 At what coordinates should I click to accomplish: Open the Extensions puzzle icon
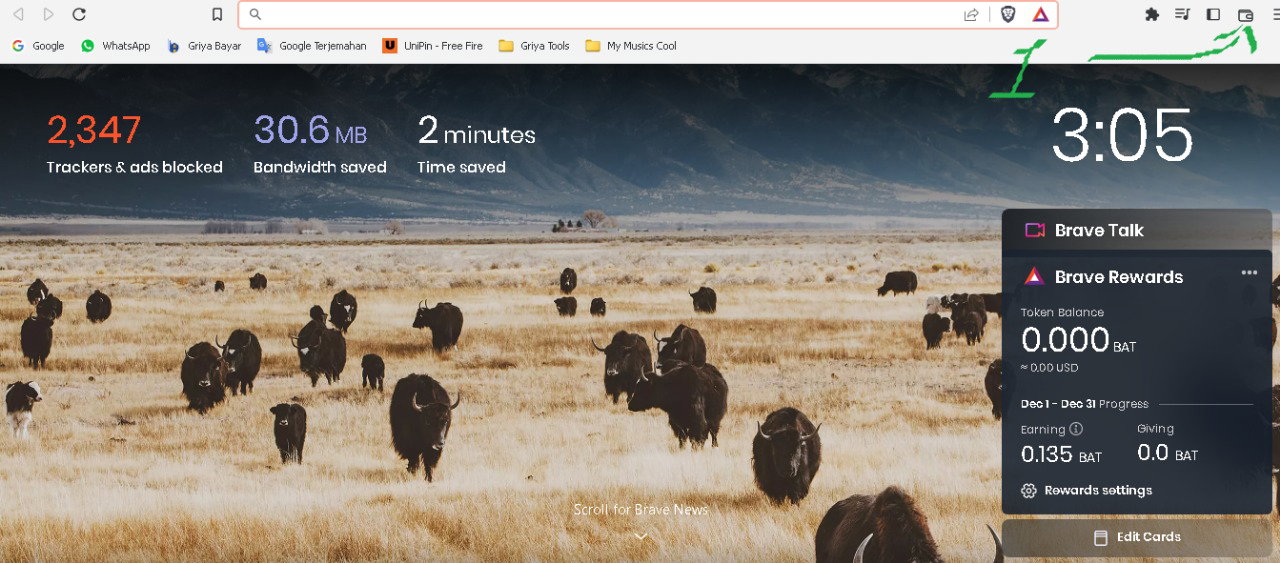coord(1152,14)
